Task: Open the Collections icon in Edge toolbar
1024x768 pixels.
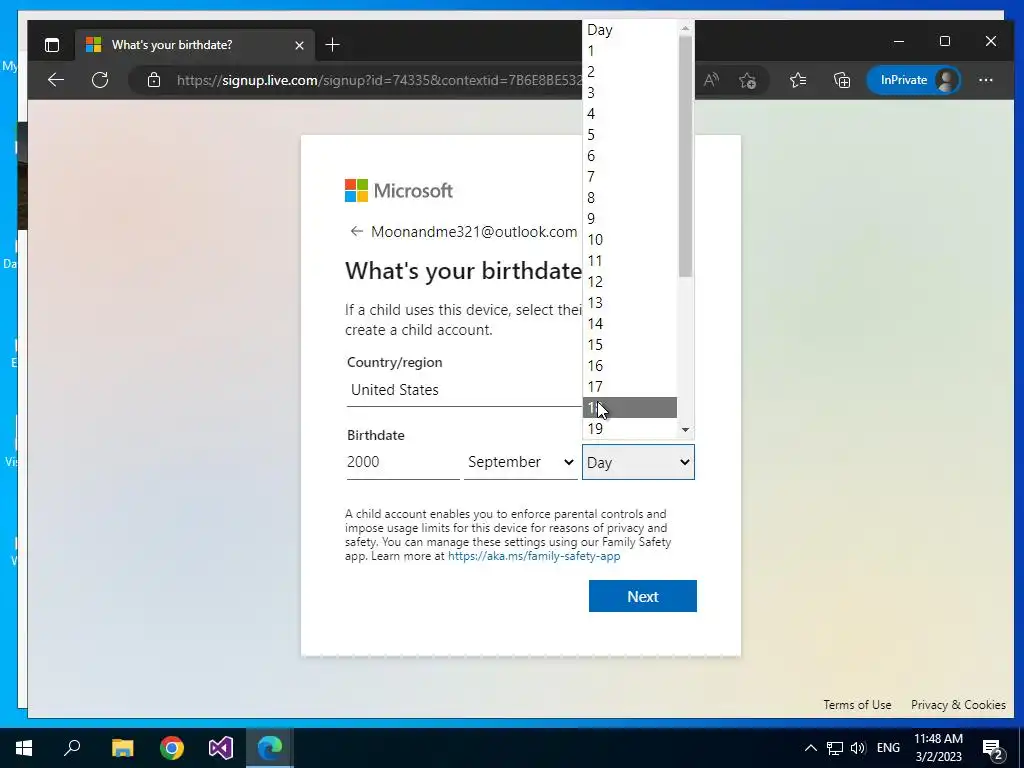Action: pyautogui.click(x=842, y=80)
